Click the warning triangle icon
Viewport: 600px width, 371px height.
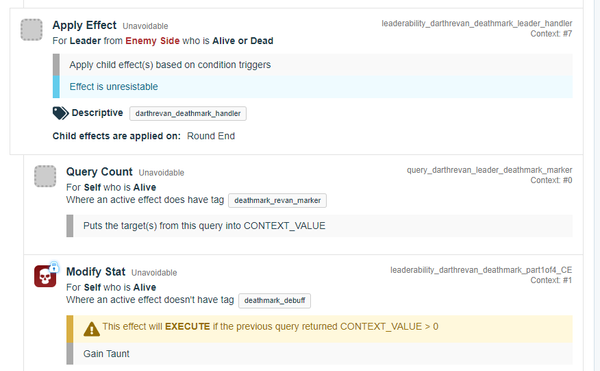pyautogui.click(x=91, y=329)
